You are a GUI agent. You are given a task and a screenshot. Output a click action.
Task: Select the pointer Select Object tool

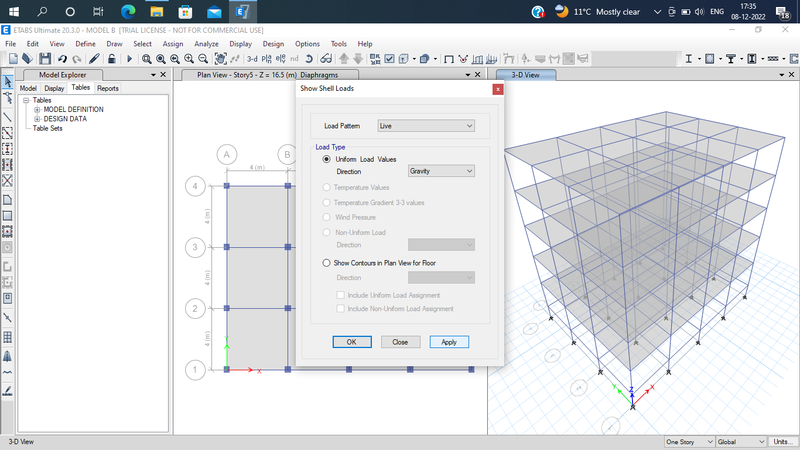(8, 82)
